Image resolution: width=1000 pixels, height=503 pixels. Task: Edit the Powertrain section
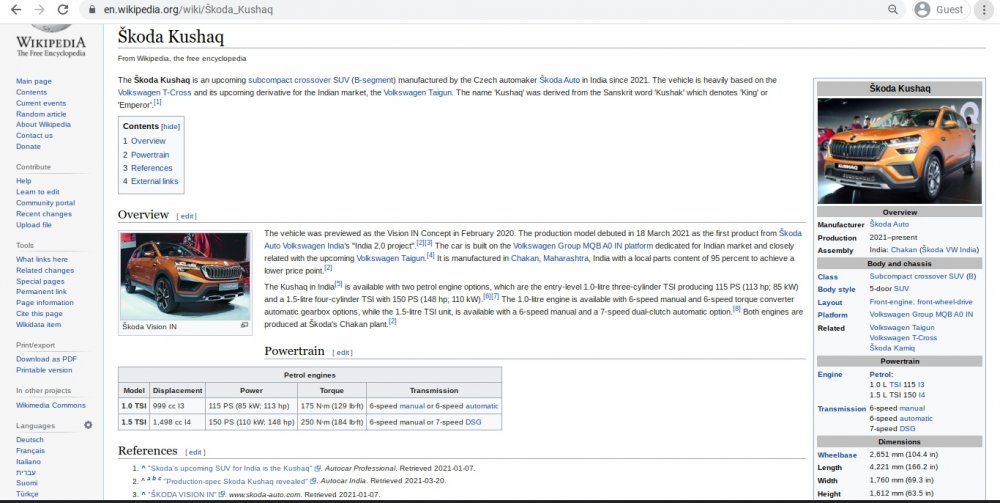[343, 353]
